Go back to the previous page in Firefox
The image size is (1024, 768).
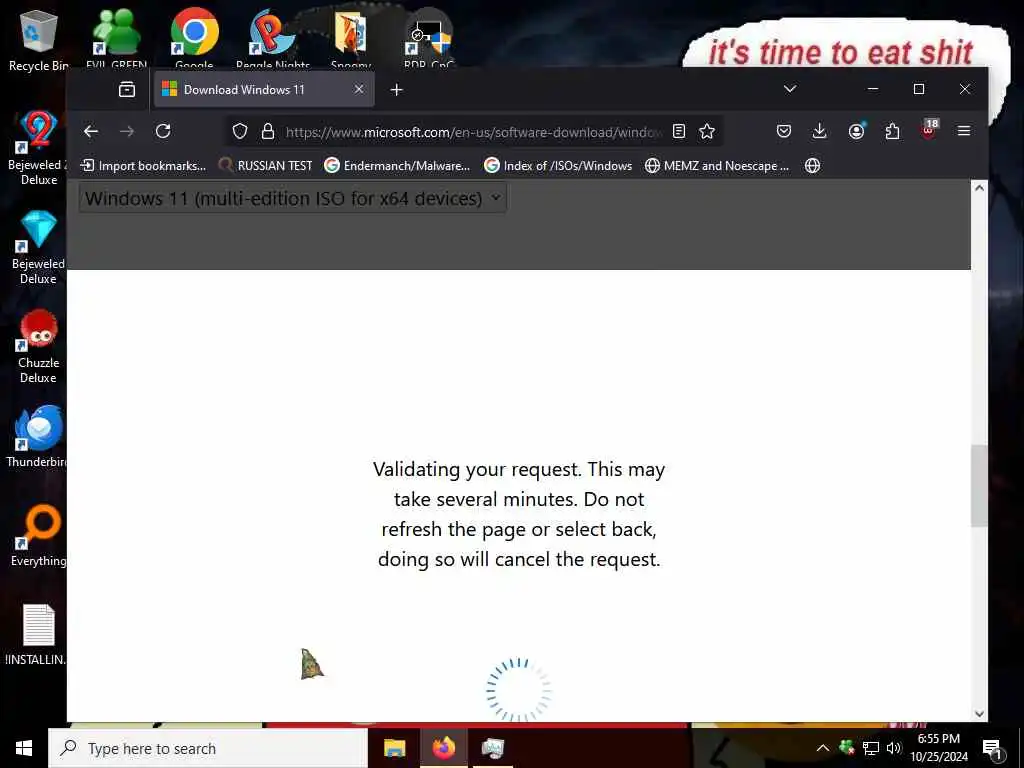tap(91, 131)
